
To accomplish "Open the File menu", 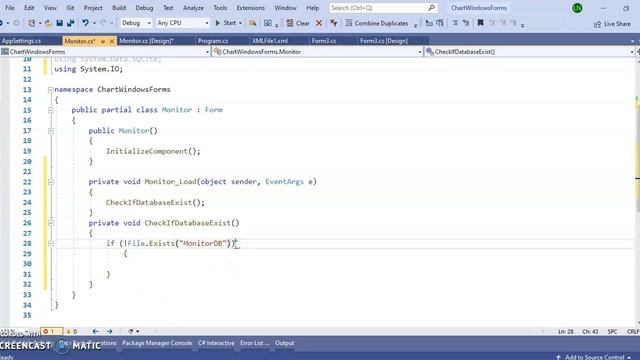I will click(x=9, y=8).
